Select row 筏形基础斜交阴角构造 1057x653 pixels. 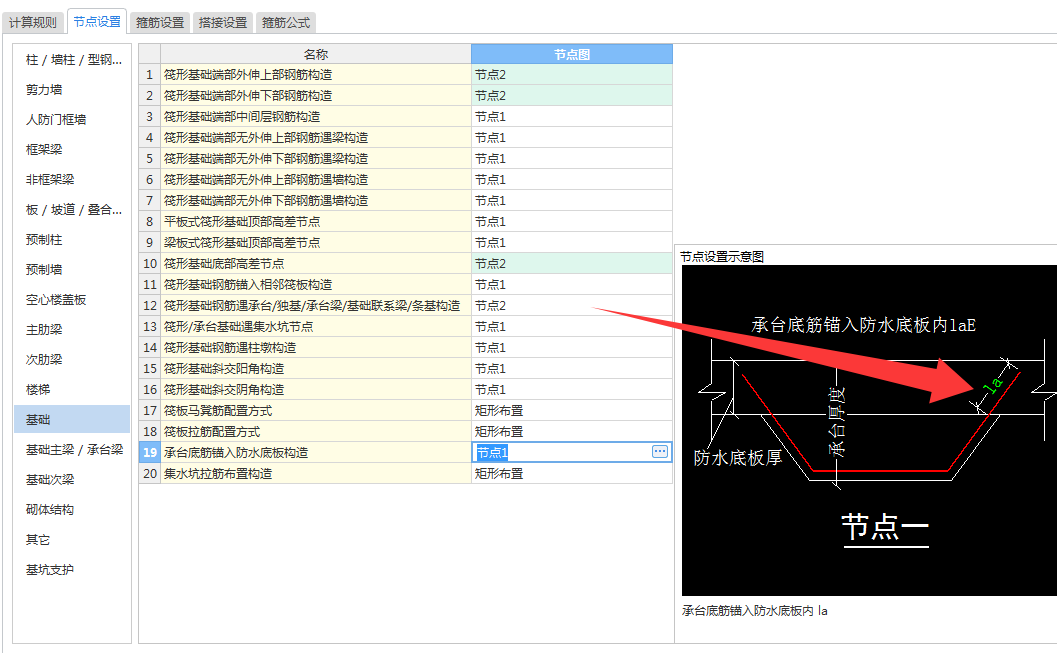click(315, 389)
